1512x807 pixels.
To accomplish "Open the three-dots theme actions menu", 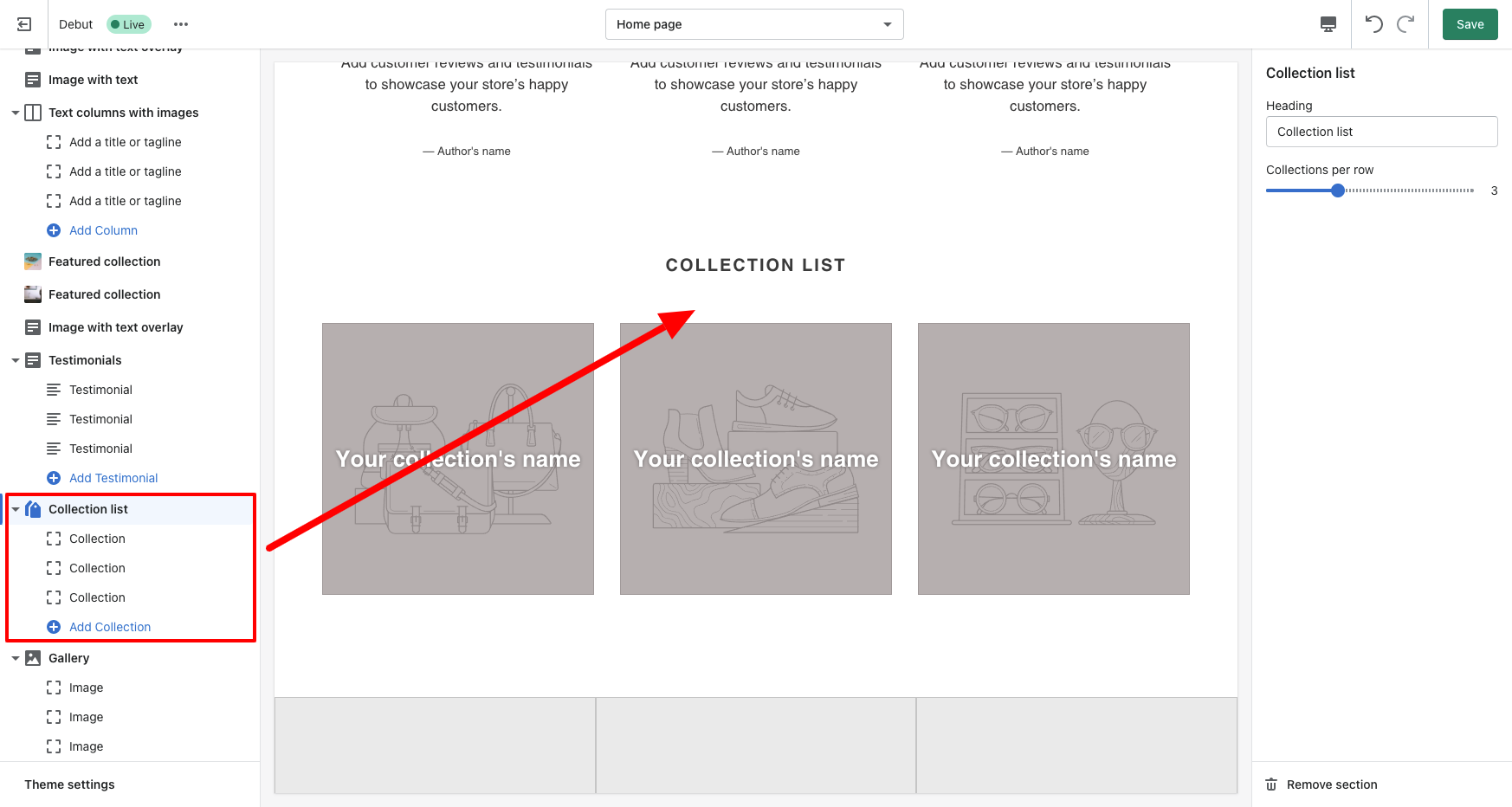I will [181, 24].
